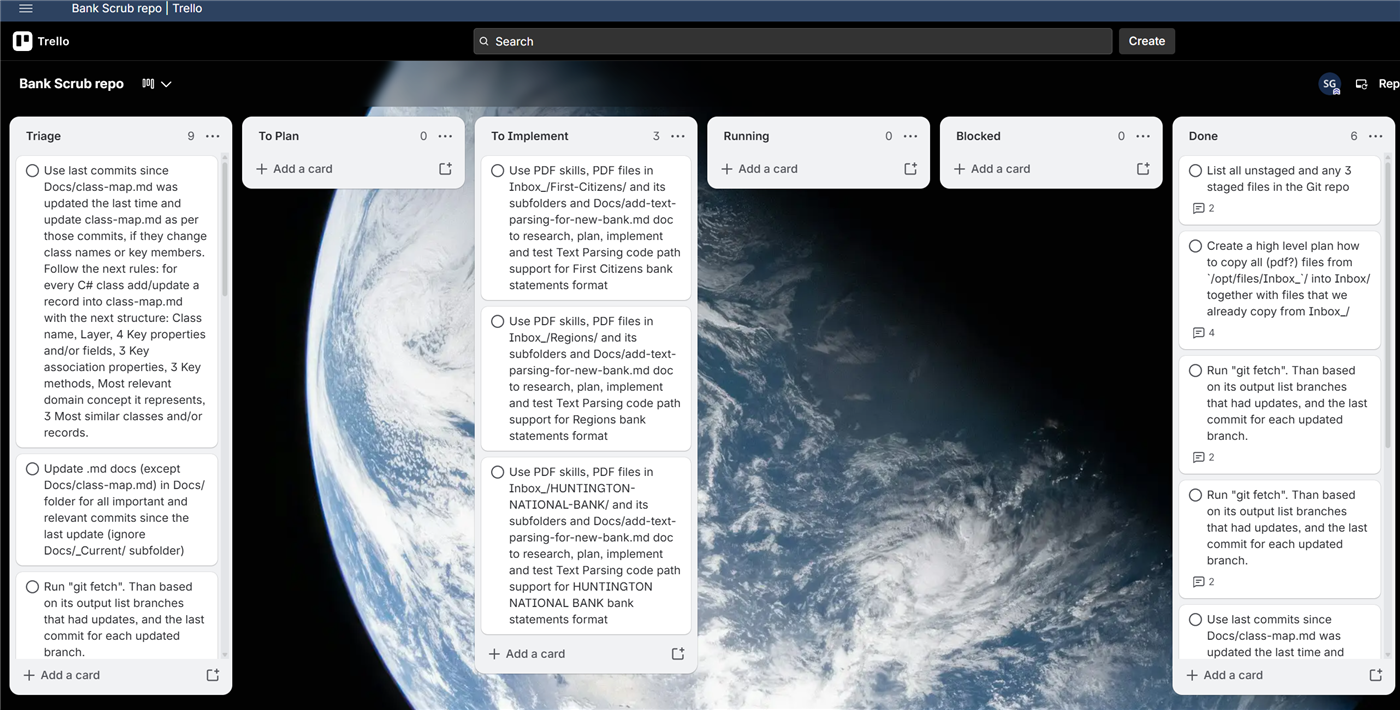Open Triage list actions menu

213,136
